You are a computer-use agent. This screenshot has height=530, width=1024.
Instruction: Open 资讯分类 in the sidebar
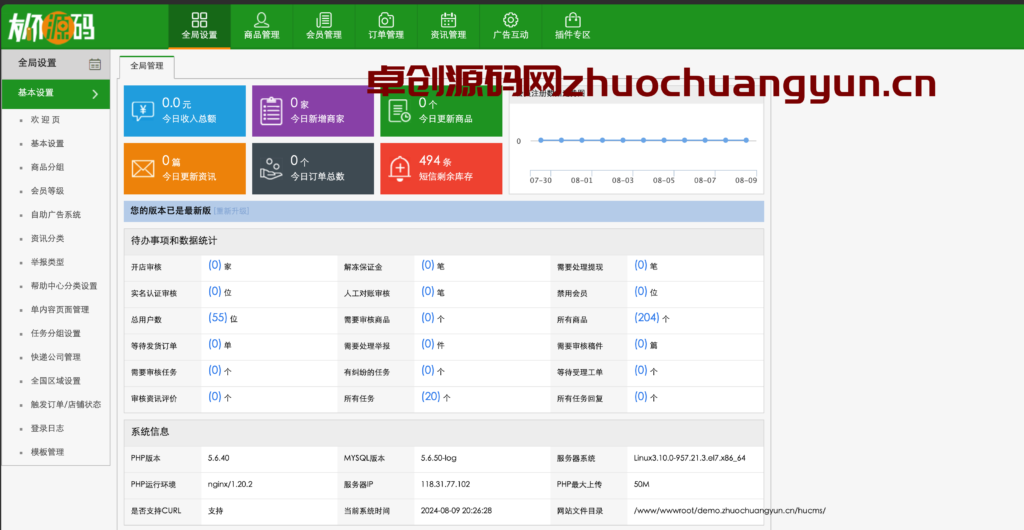pyautogui.click(x=47, y=238)
